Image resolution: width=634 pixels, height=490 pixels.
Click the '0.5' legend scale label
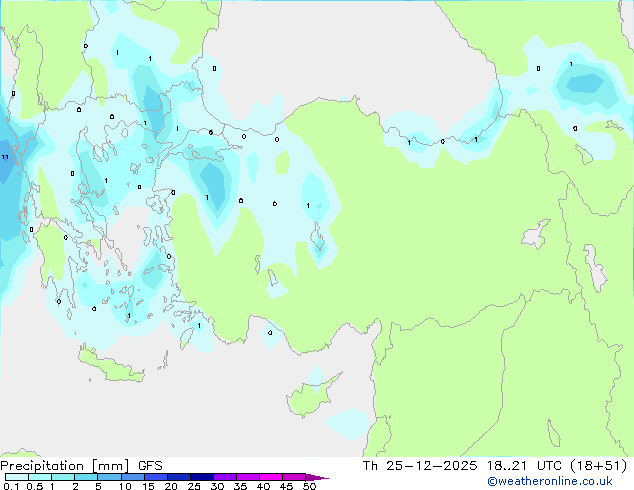click(35, 486)
